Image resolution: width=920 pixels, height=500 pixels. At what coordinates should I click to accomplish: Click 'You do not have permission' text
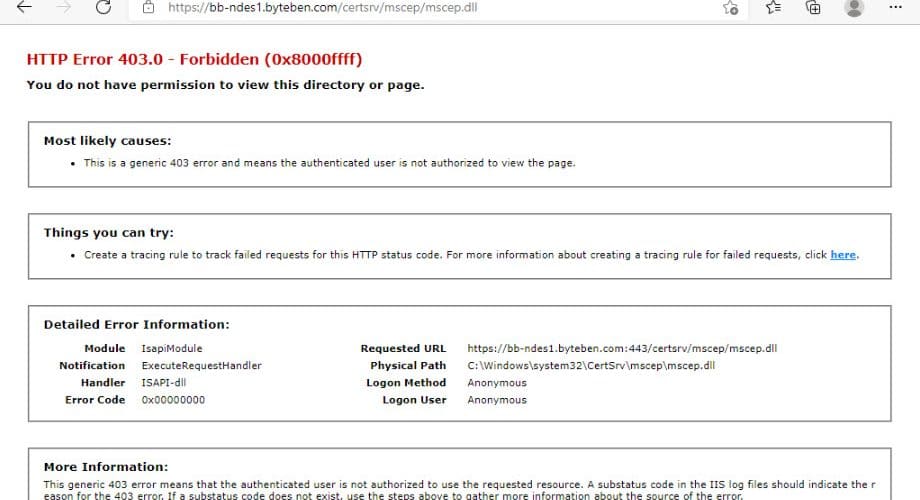[x=225, y=85]
